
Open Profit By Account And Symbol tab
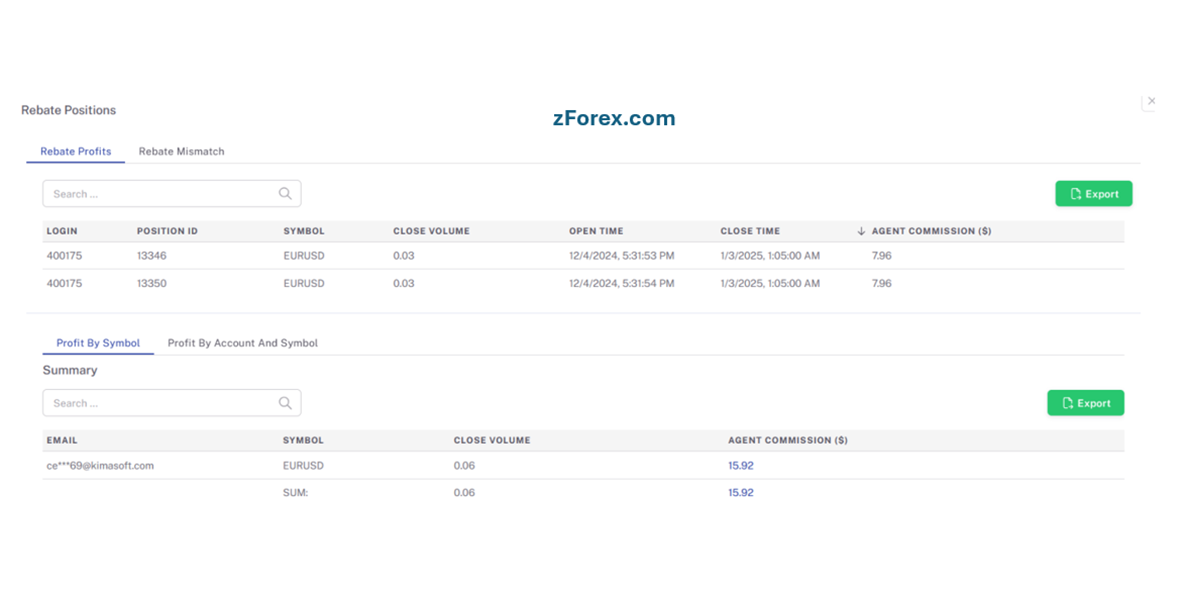coord(242,343)
